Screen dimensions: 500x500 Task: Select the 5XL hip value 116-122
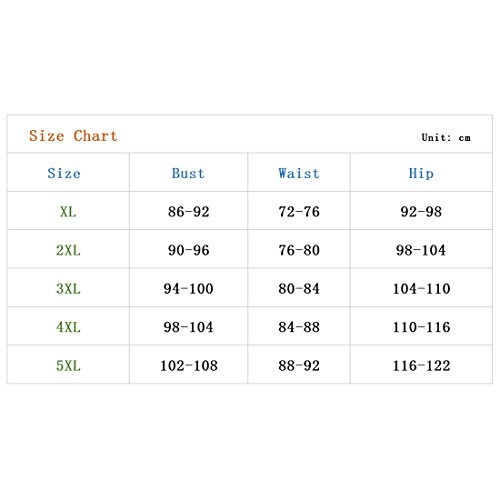(422, 366)
